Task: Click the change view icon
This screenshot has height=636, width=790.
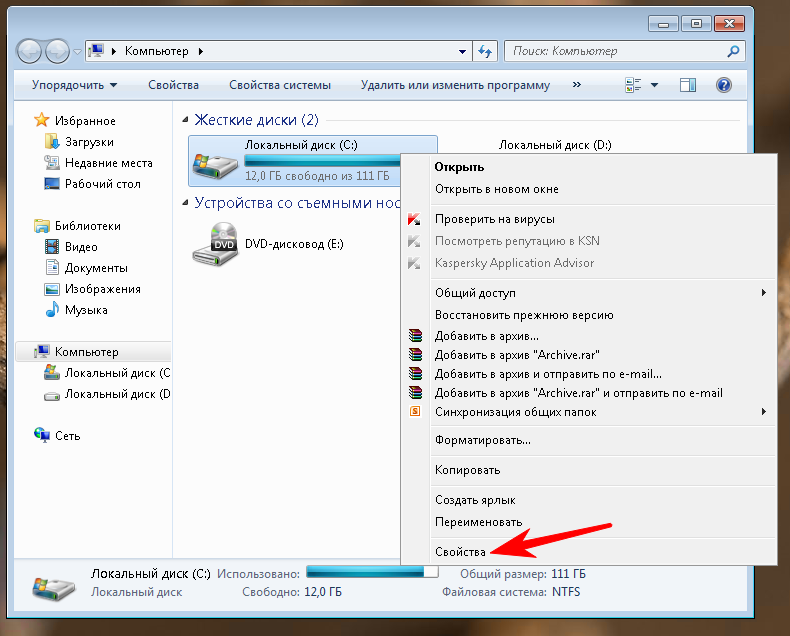Action: [x=633, y=85]
